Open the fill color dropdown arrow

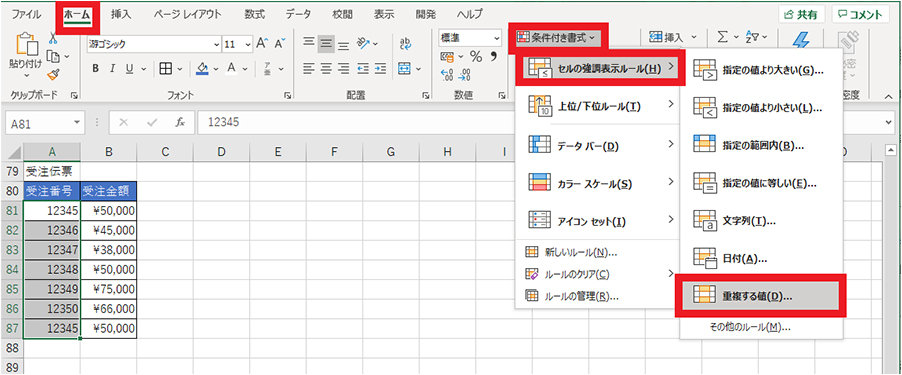[216, 69]
